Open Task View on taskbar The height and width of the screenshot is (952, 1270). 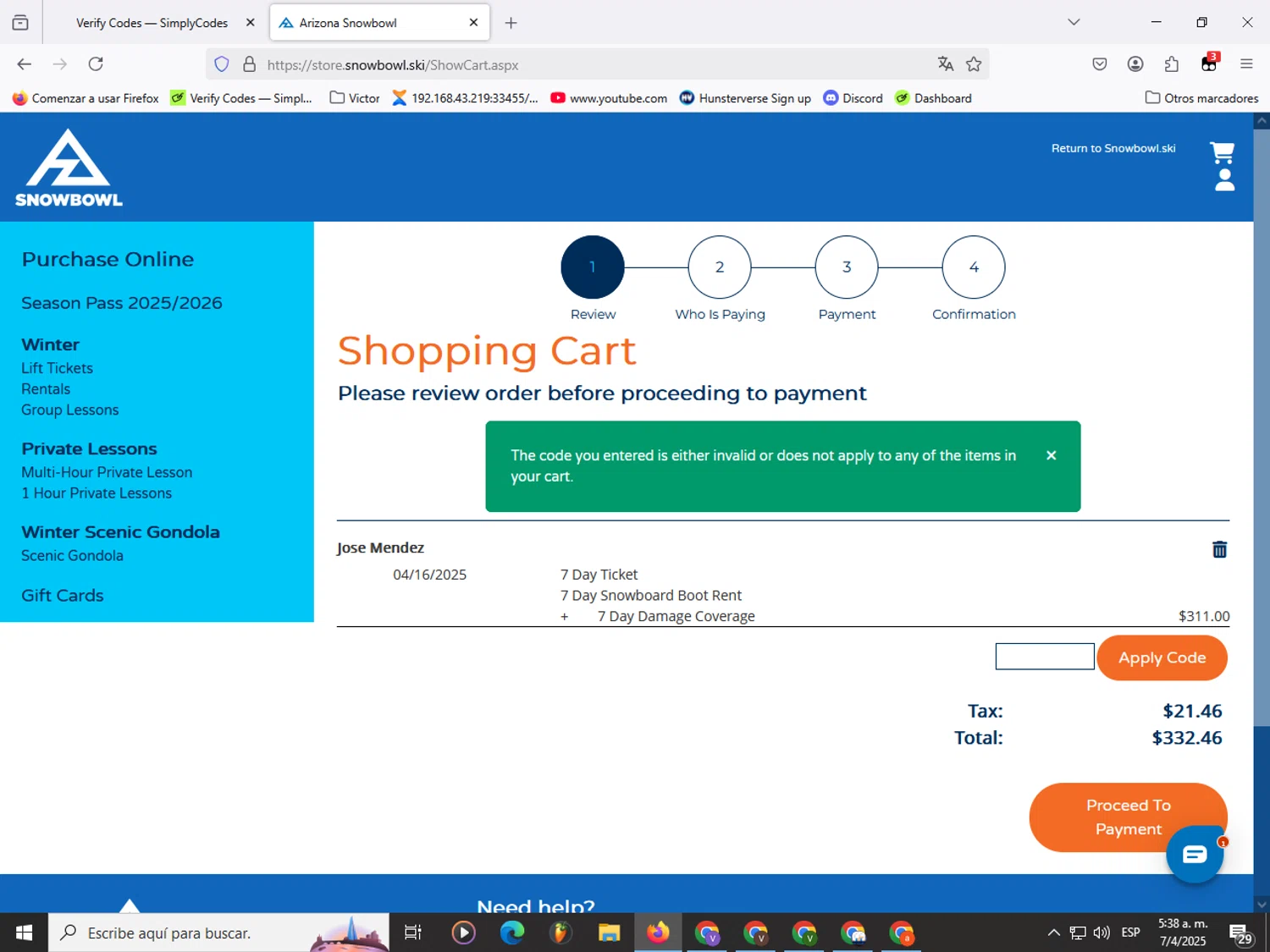point(413,933)
